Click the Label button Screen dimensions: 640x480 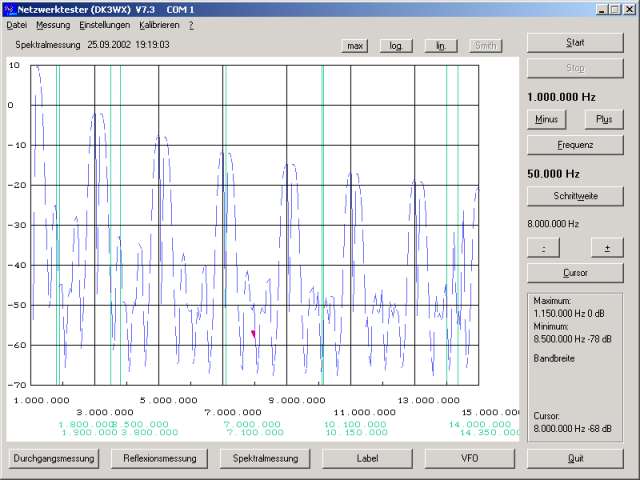pos(367,459)
